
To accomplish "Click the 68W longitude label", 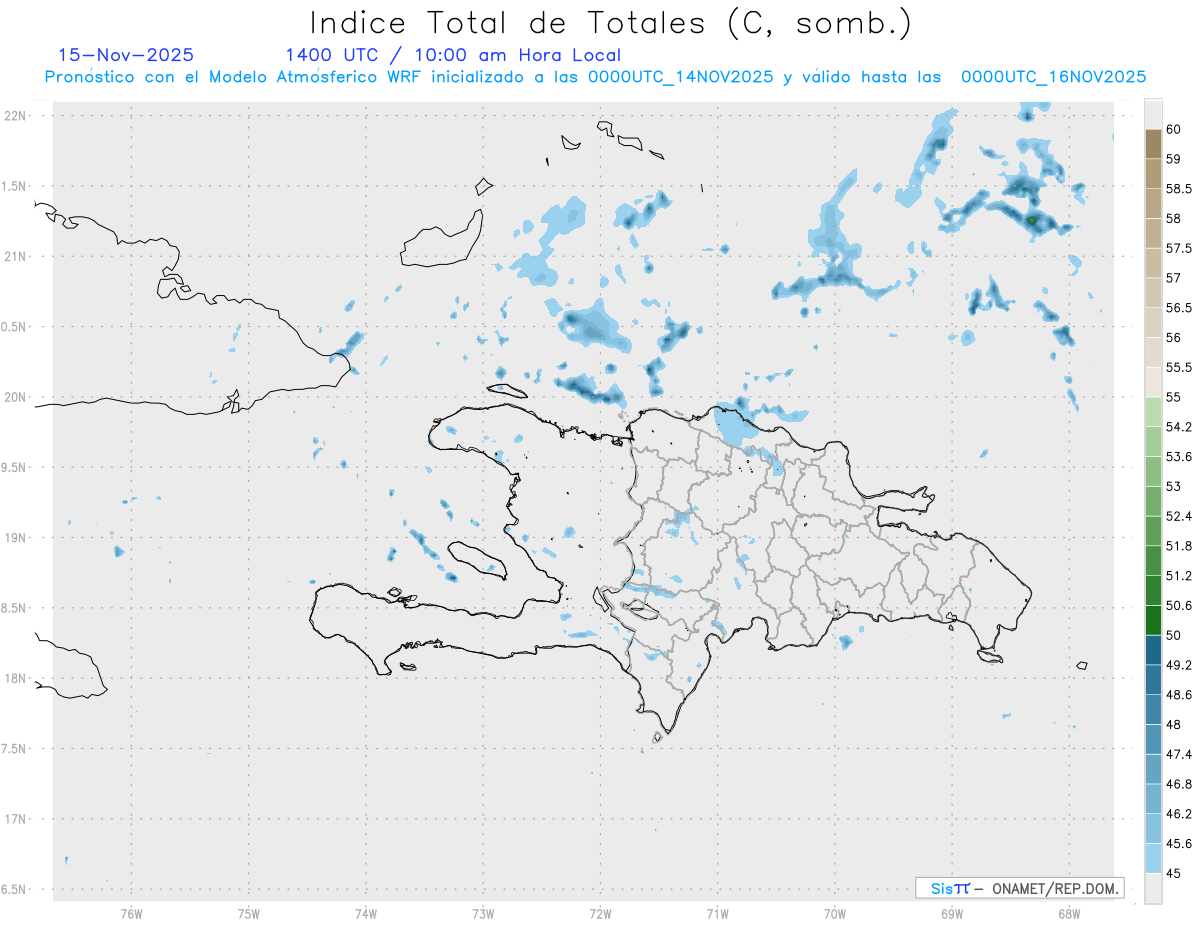I will pos(1069,913).
